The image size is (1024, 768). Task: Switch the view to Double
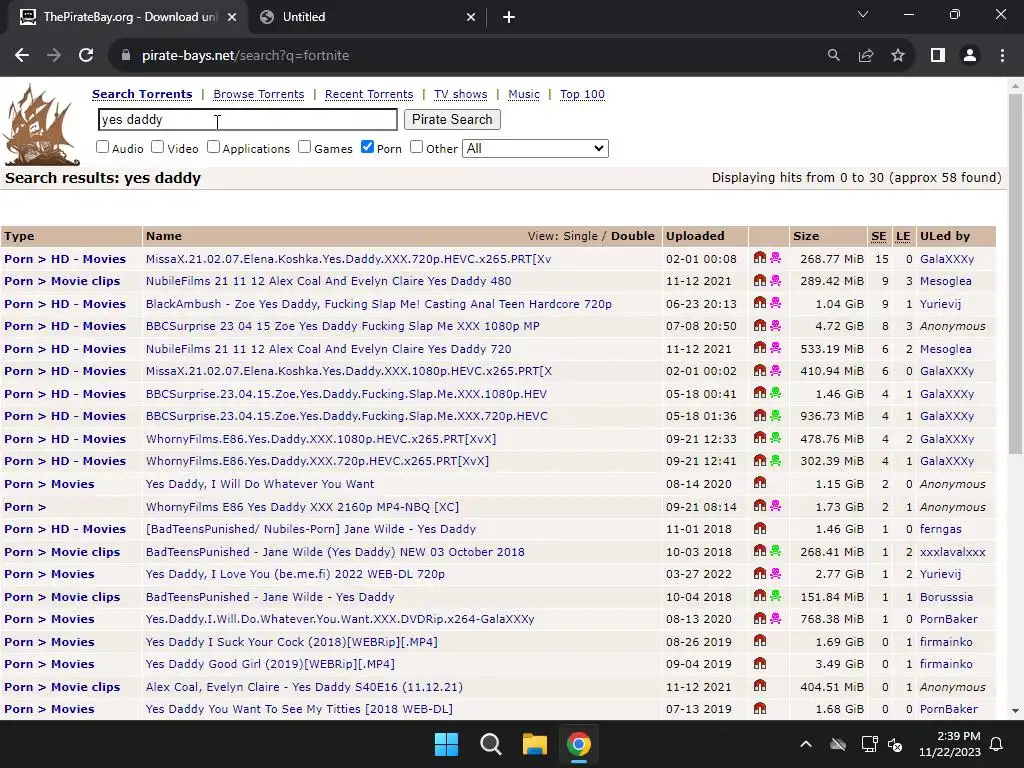pyautogui.click(x=633, y=236)
